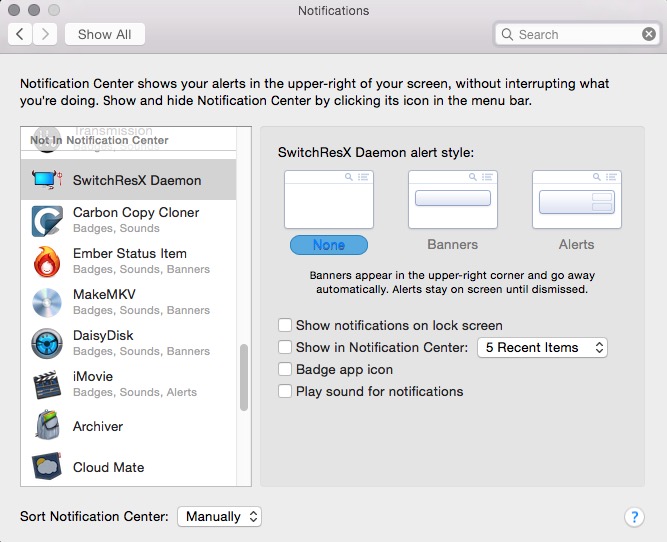Screen dimensions: 667x542
Task: Select DaisyDisk in the app list
Action: (x=128, y=343)
